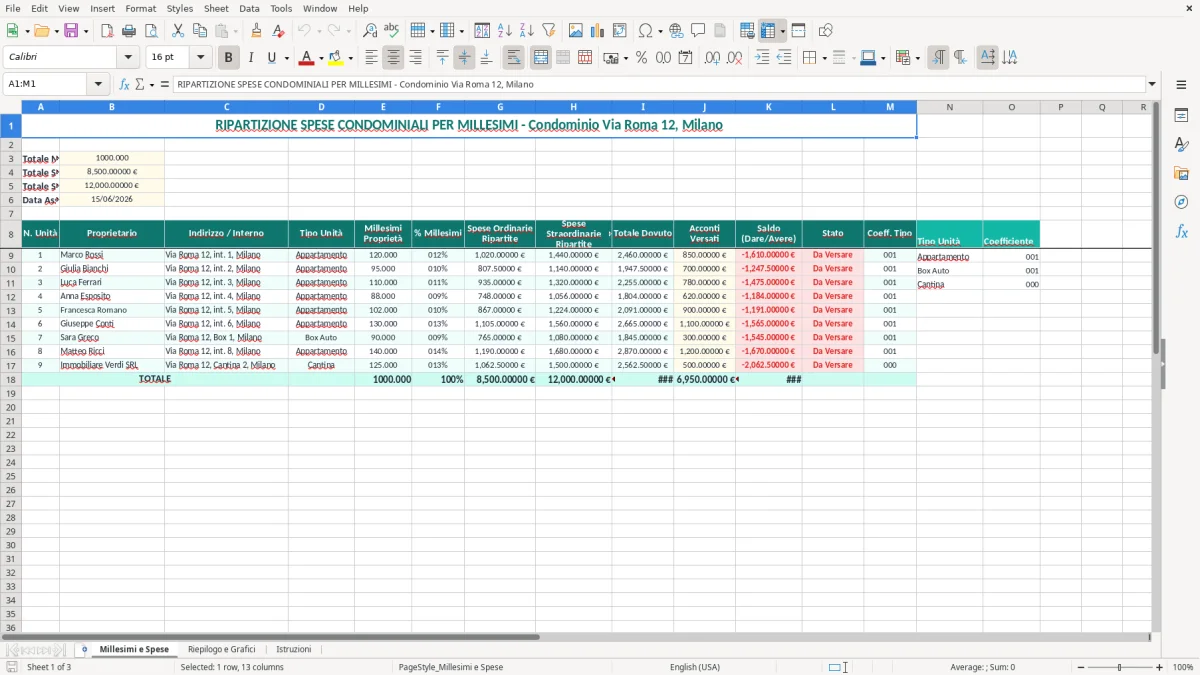Image resolution: width=1200 pixels, height=675 pixels.
Task: Sort descending Z to A
Action: (527, 31)
